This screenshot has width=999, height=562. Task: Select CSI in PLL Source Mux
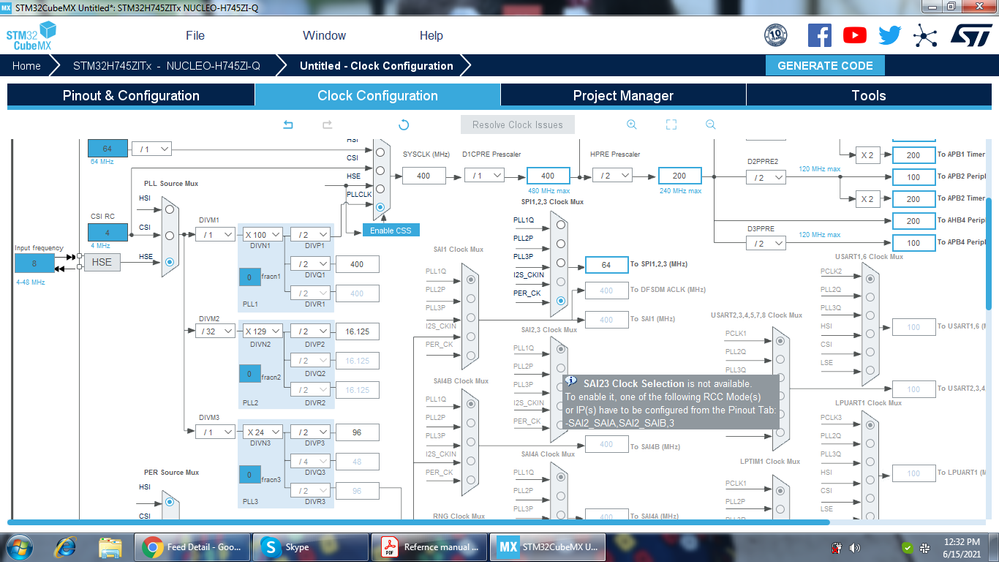169,236
